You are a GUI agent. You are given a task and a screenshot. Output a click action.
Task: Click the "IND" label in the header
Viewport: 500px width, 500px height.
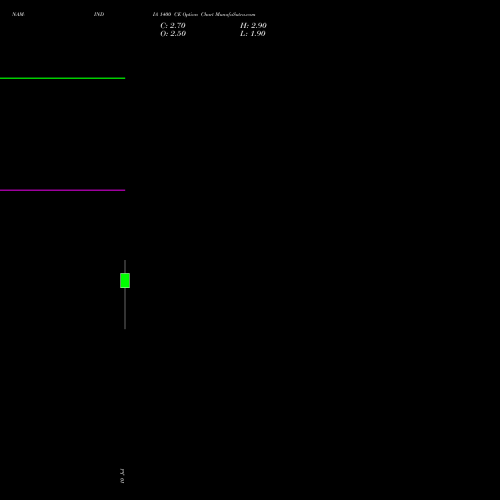(99, 14)
